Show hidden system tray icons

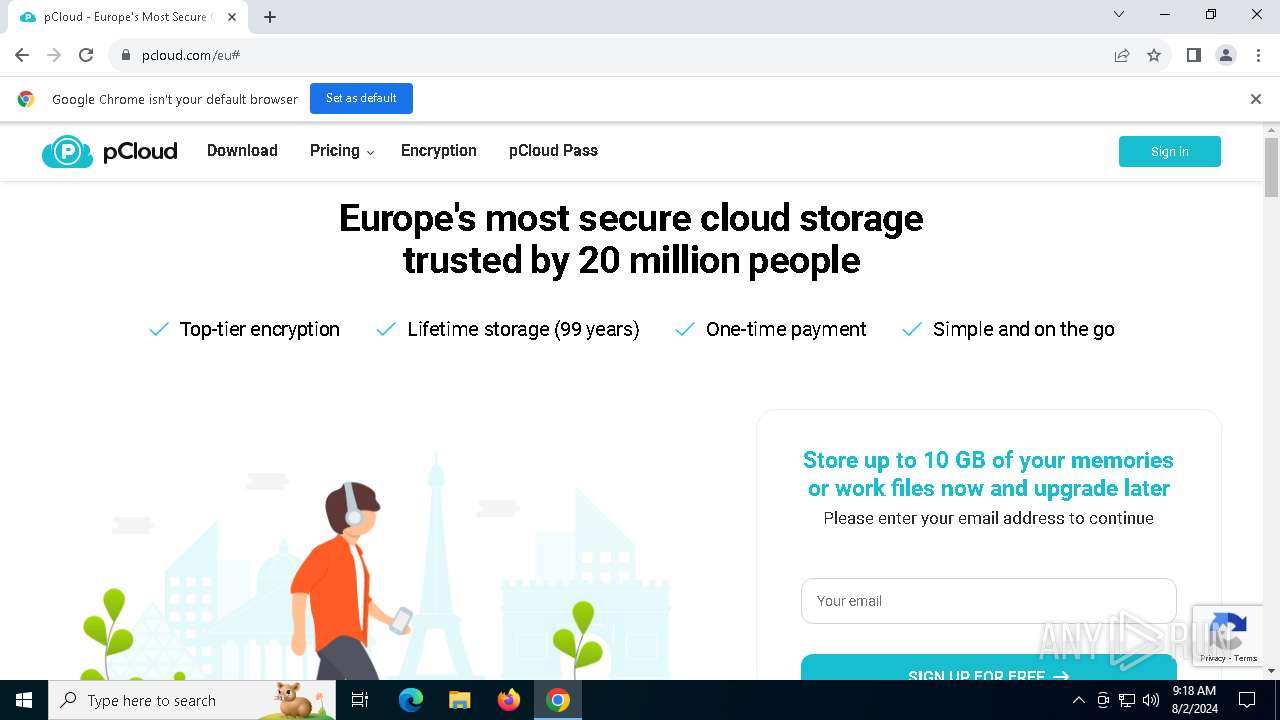1078,700
